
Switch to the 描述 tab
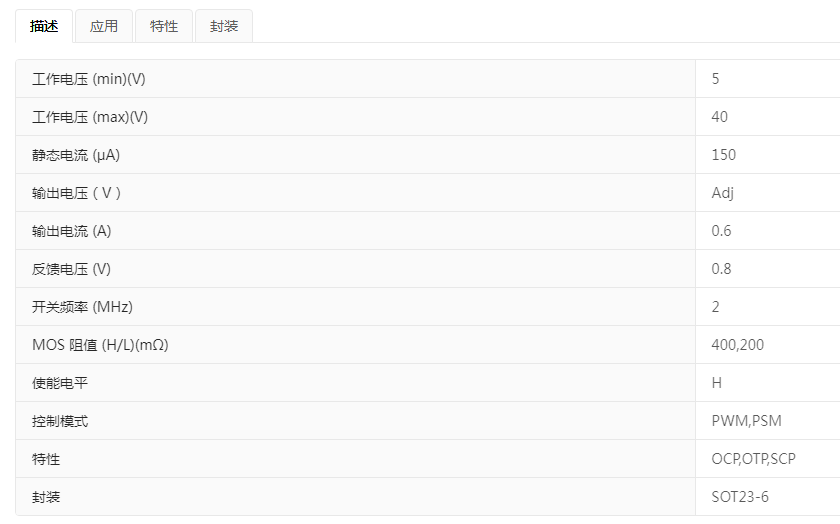tap(44, 27)
